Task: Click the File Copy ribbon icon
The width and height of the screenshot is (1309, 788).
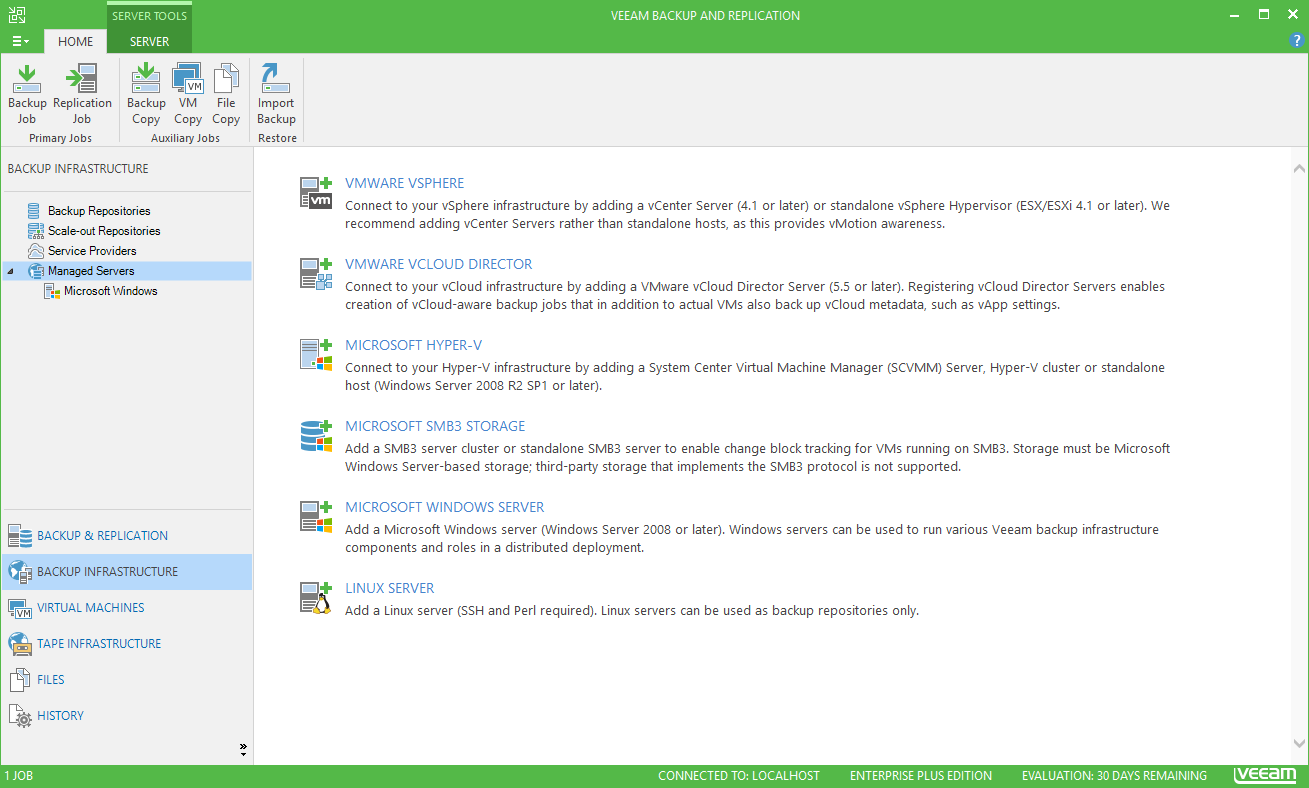Action: 227,79
